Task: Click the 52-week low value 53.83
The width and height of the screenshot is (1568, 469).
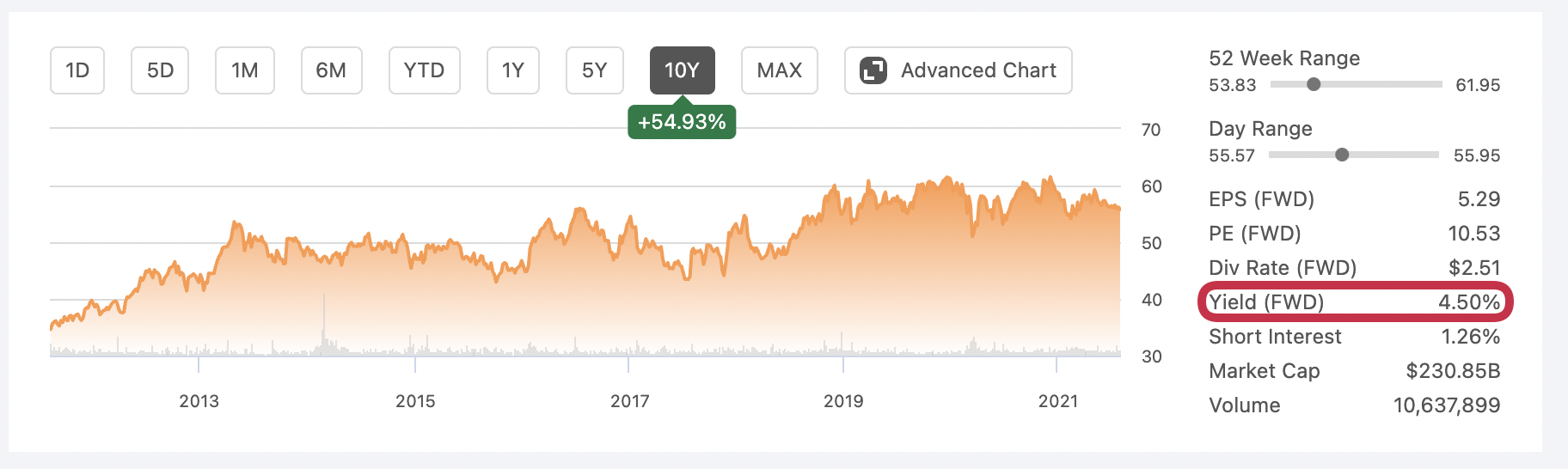Action: [x=1232, y=85]
